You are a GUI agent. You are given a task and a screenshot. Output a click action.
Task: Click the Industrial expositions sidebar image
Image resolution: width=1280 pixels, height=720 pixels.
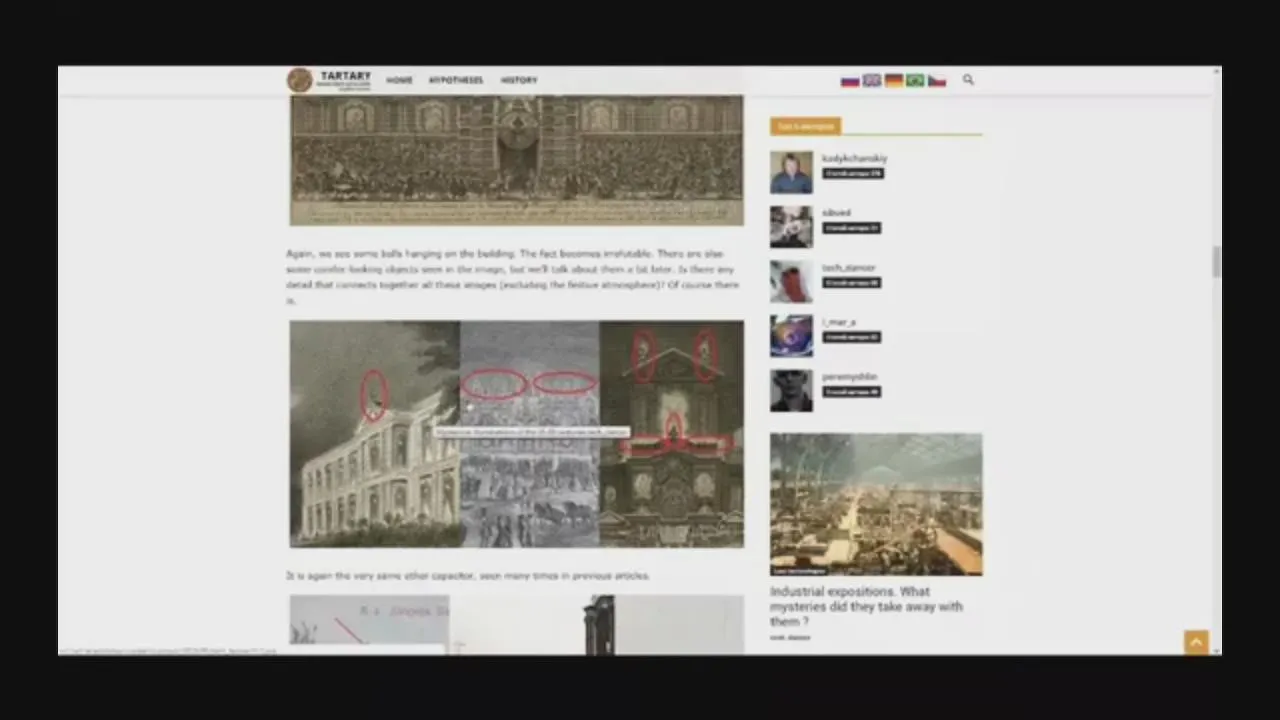pyautogui.click(x=876, y=504)
